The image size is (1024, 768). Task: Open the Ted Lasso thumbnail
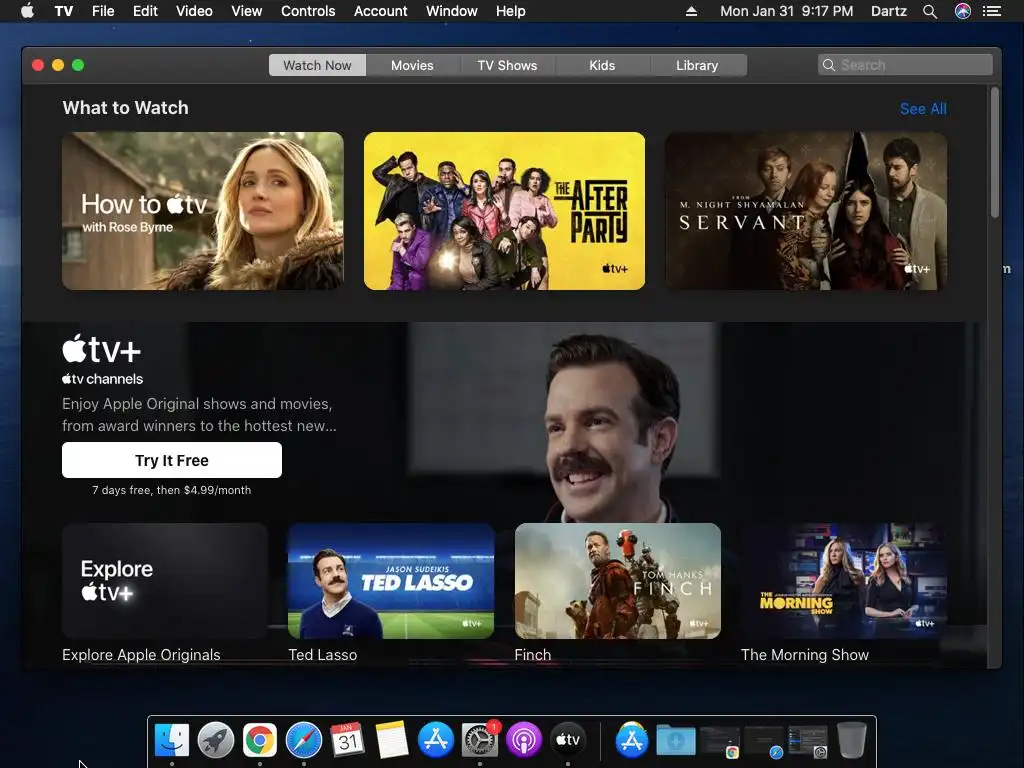(x=391, y=581)
